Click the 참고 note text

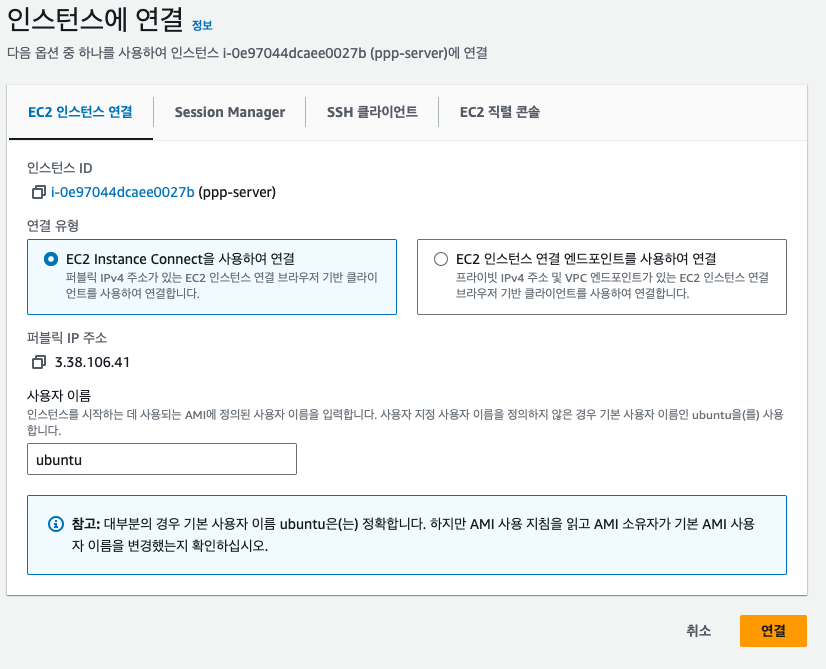point(413,534)
